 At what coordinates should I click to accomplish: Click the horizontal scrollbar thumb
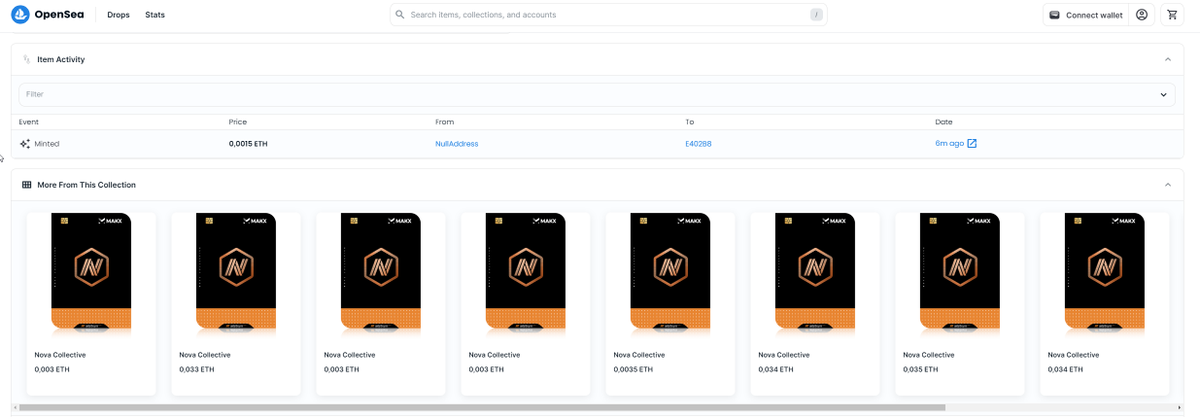pyautogui.click(x=483, y=407)
